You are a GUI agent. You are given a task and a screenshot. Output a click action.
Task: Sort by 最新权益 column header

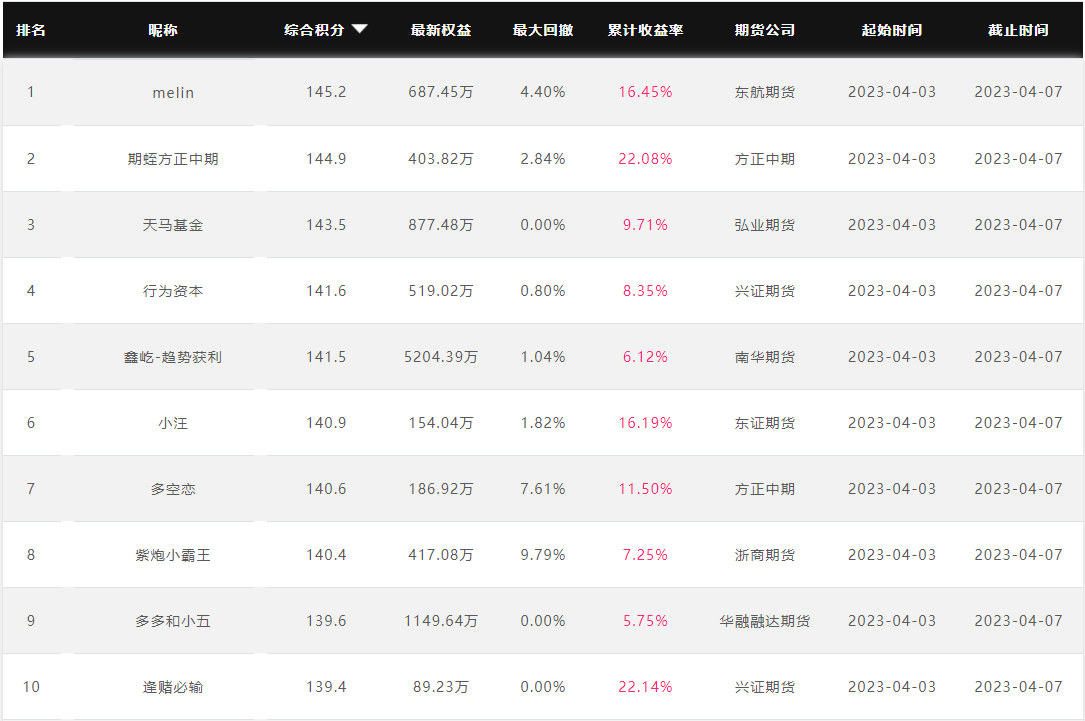tap(441, 30)
